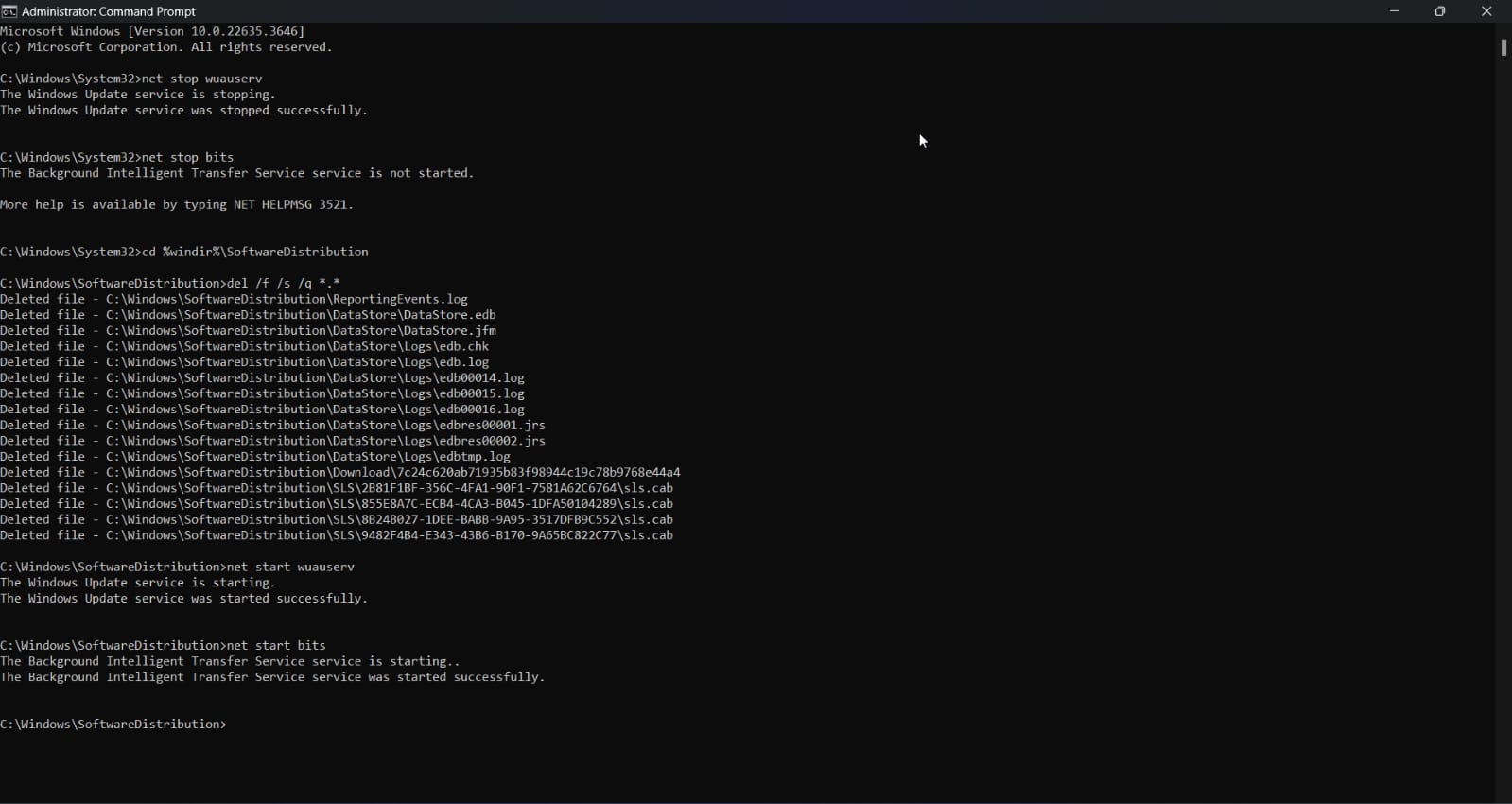Click the 'net stop wuauserv' command line
Image resolution: width=1512 pixels, height=804 pixels.
131,79
